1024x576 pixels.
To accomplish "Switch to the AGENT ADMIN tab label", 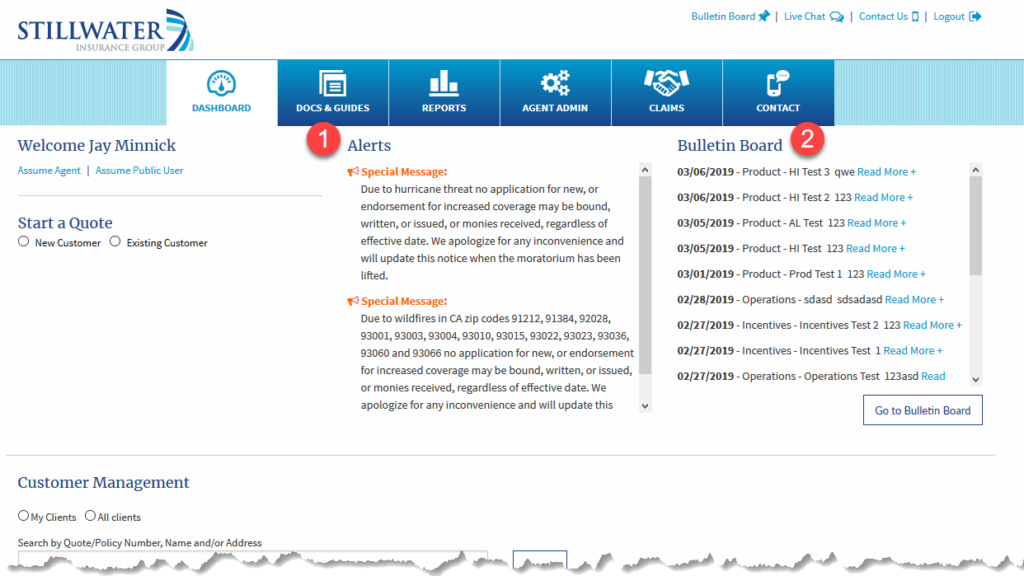I will [555, 108].
